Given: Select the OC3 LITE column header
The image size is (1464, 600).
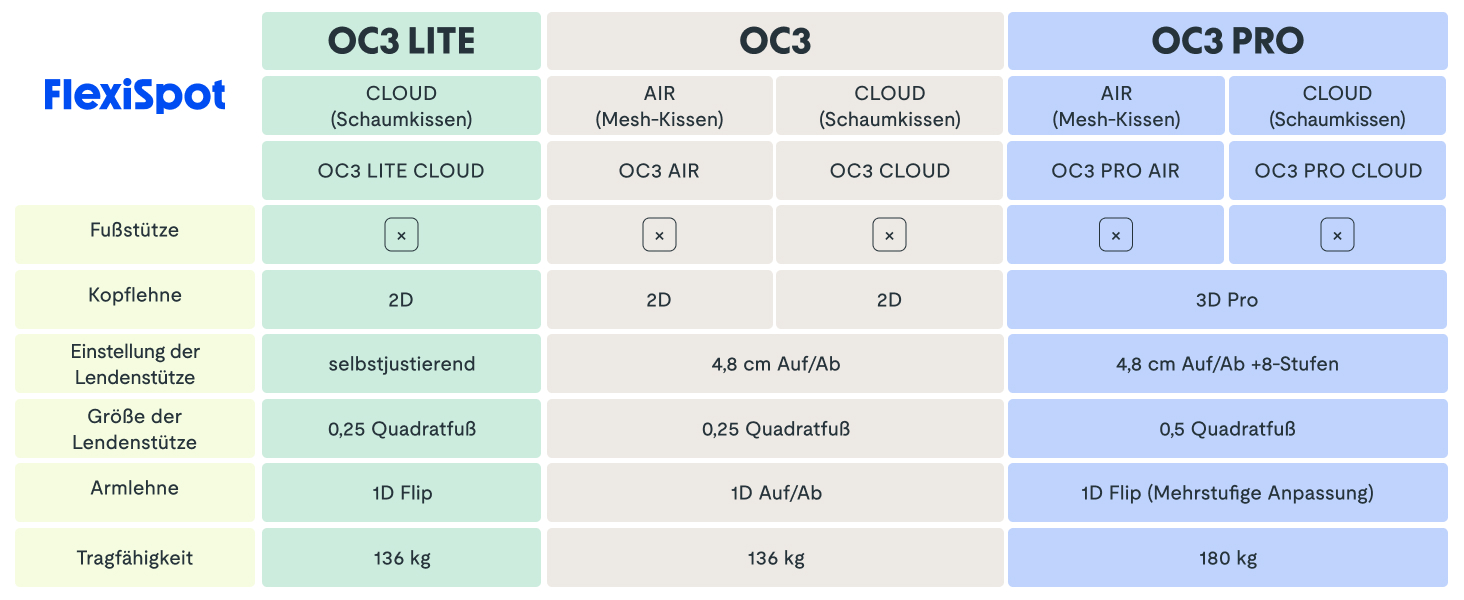Looking at the screenshot, I should click(401, 41).
